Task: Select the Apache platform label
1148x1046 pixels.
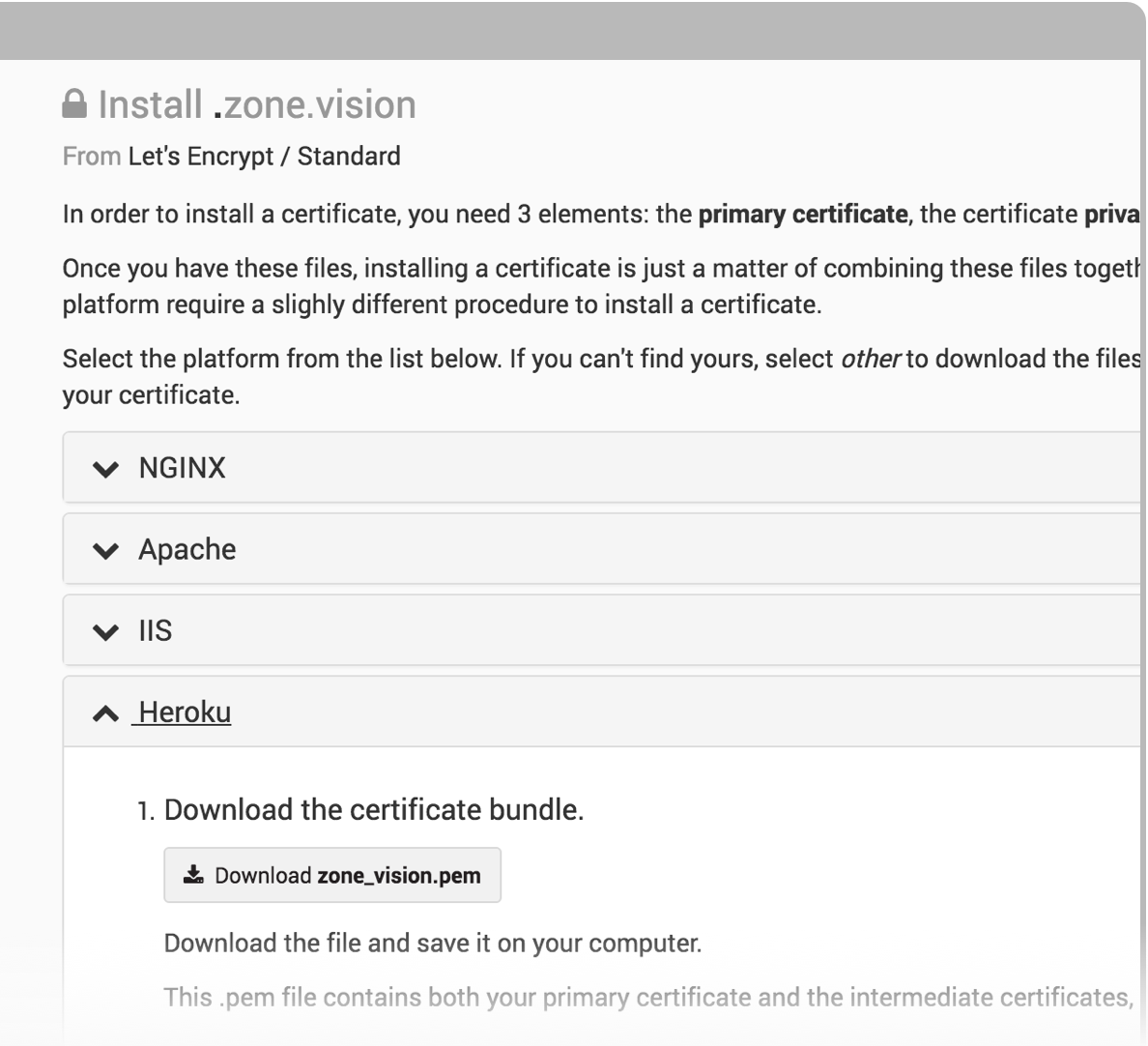Action: pyautogui.click(x=187, y=549)
